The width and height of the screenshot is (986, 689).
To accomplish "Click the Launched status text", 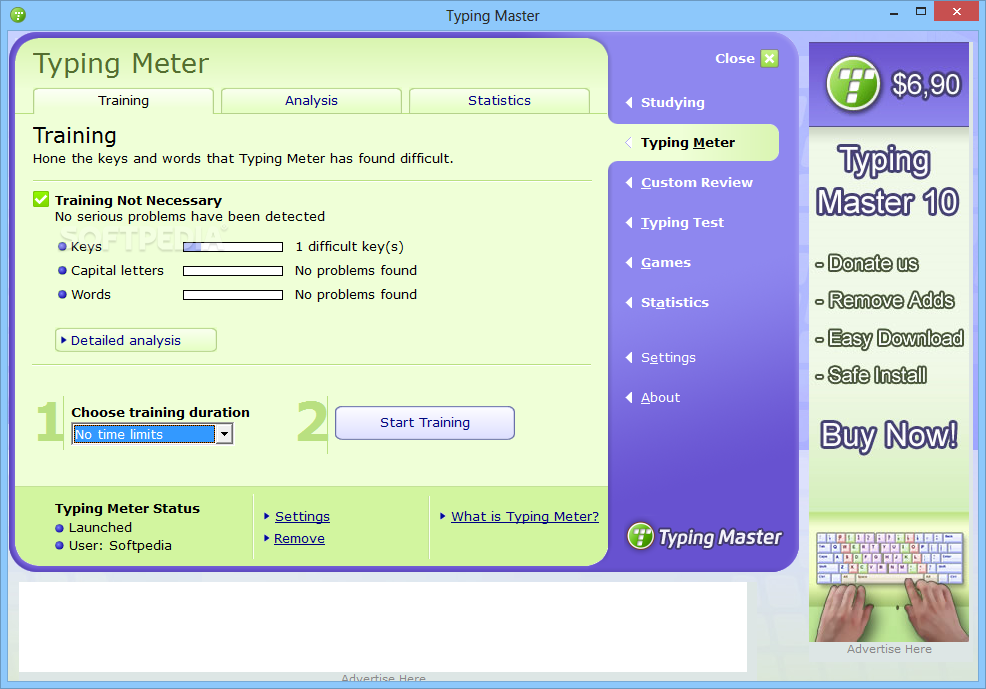I will point(100,527).
